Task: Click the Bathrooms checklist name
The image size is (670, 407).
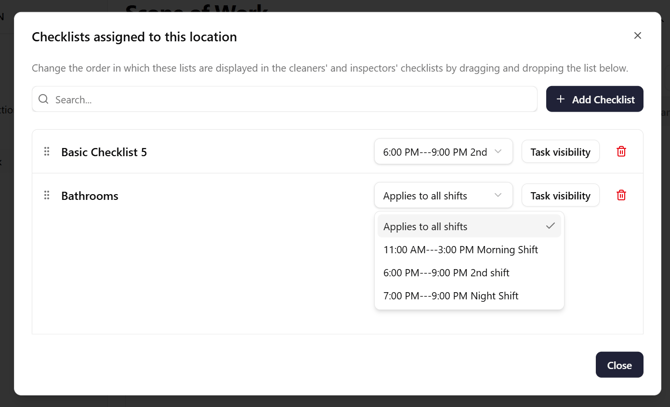Action: tap(89, 196)
